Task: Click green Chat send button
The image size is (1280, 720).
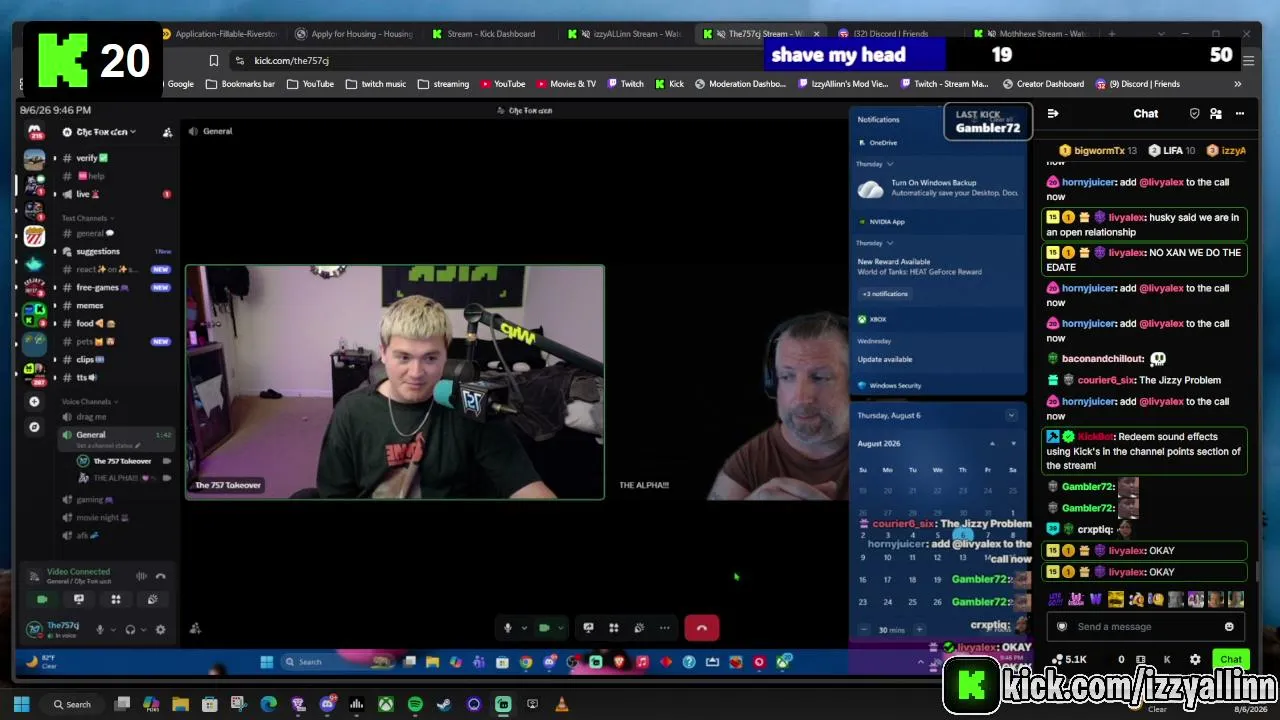Action: click(x=1231, y=660)
